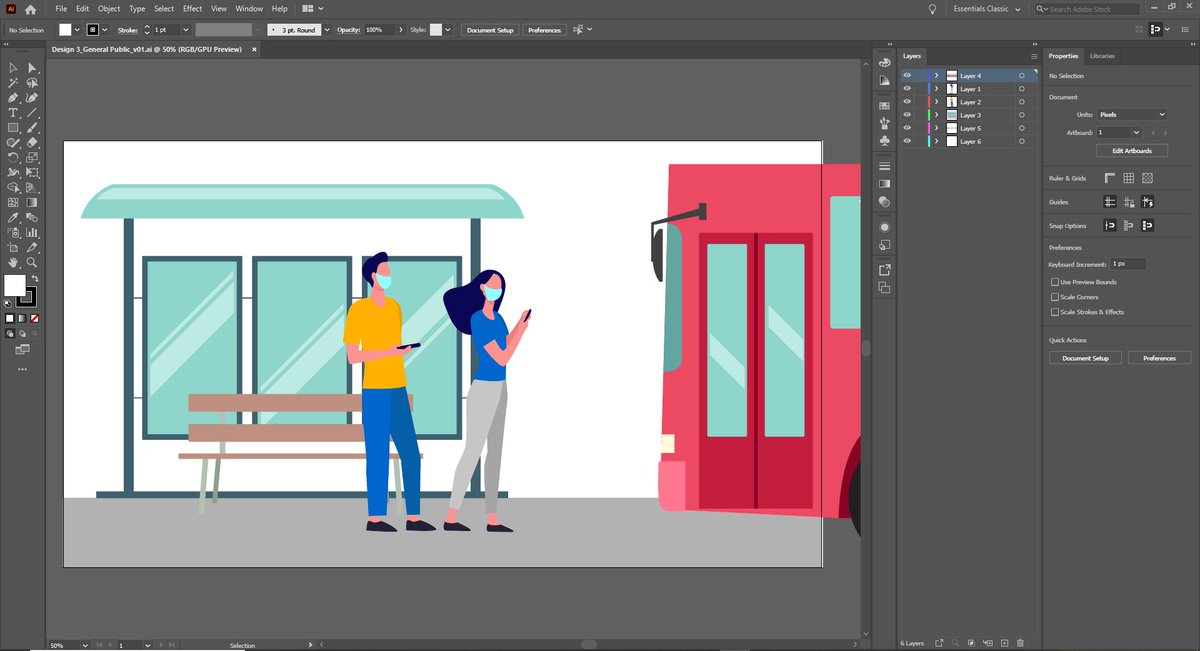Choose the Lasso tool

click(x=32, y=83)
